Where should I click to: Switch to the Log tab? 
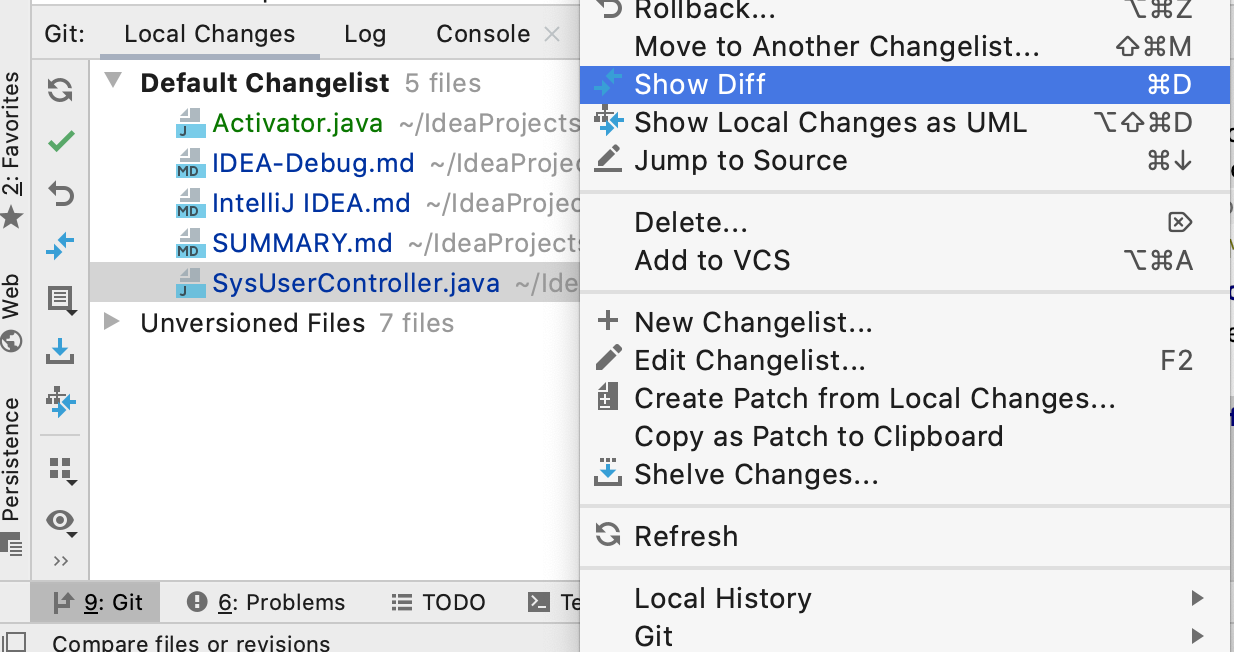pyautogui.click(x=364, y=34)
